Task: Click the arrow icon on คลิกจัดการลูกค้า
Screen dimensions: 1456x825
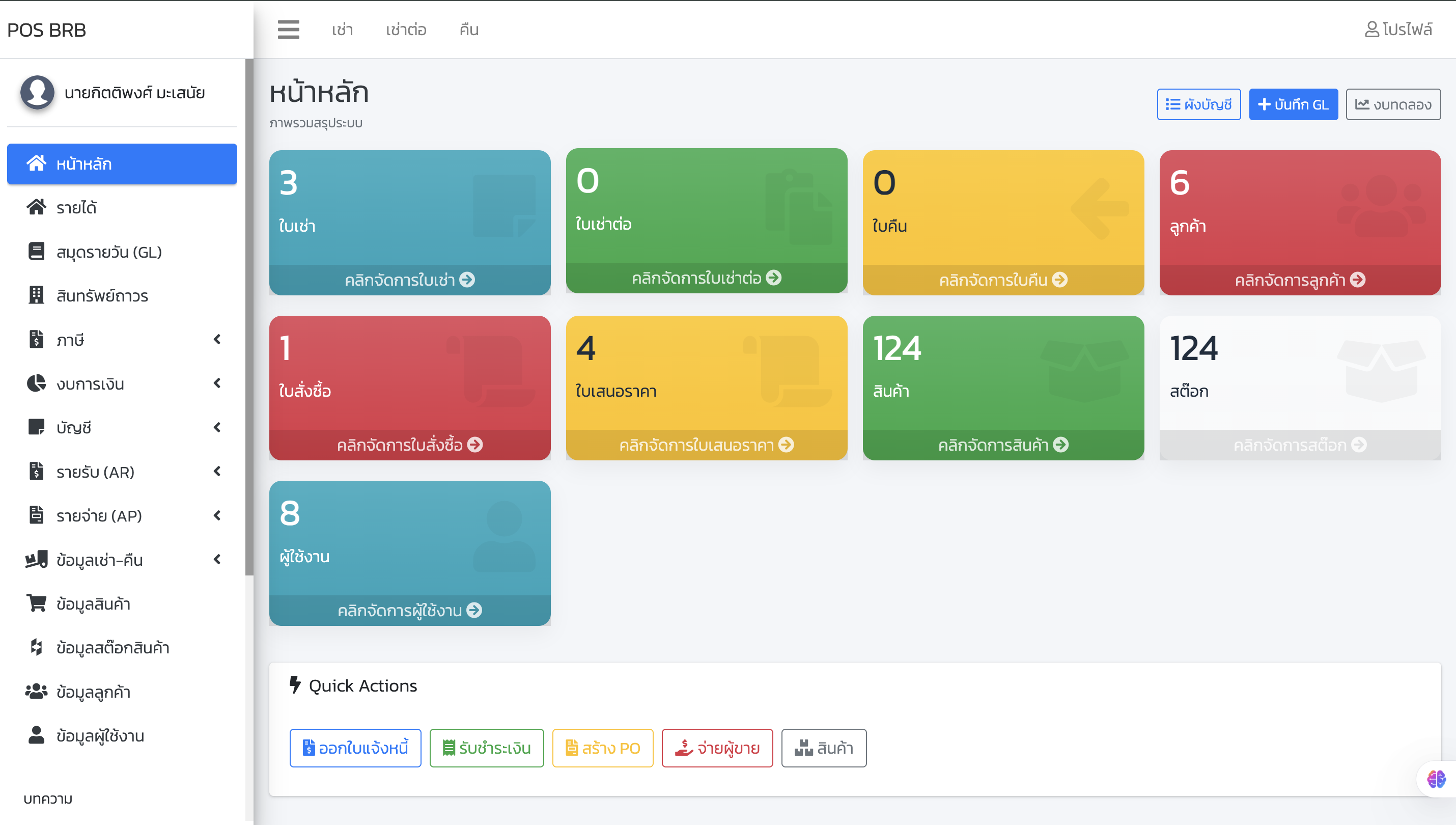Action: pyautogui.click(x=1358, y=280)
